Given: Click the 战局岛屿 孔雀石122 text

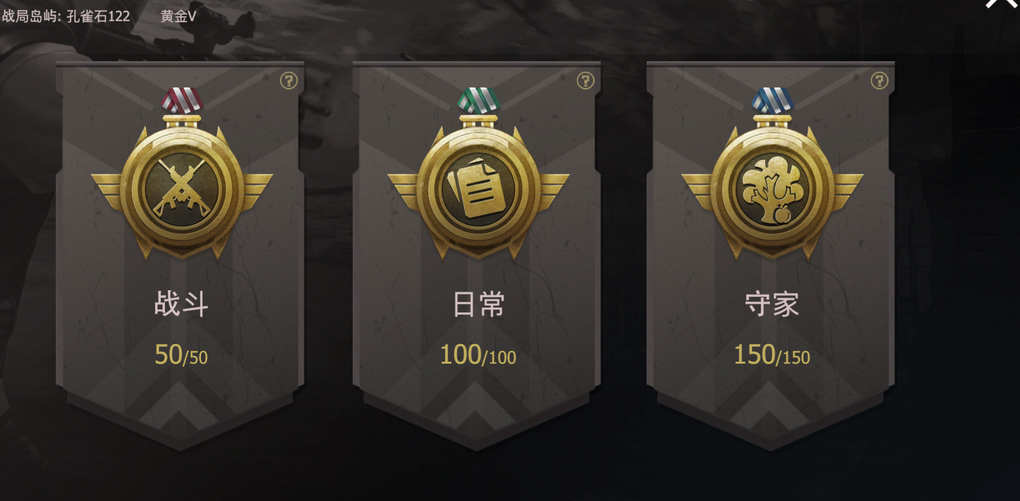Looking at the screenshot, I should pyautogui.click(x=66, y=16).
